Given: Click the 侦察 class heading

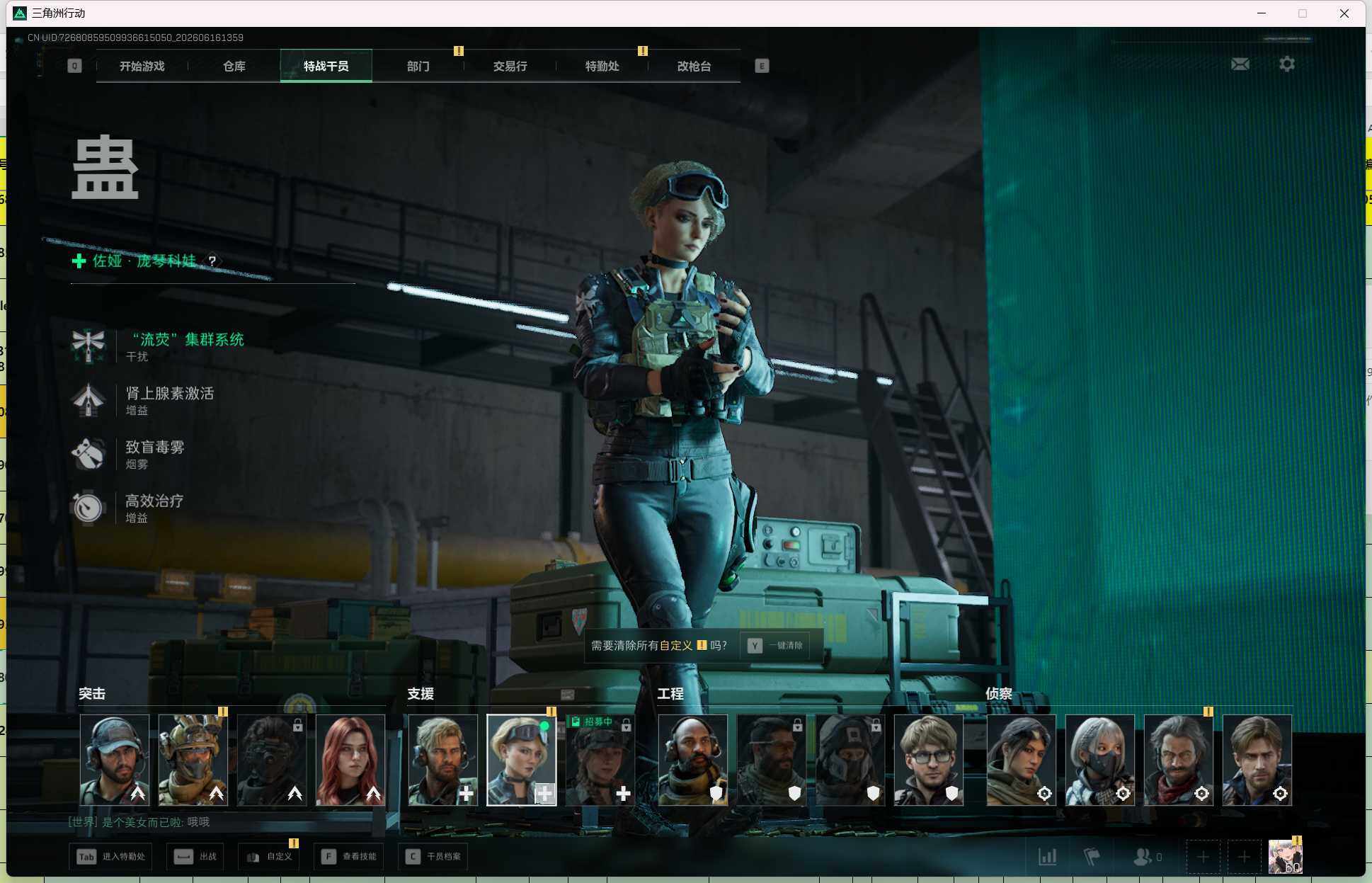Looking at the screenshot, I should (999, 694).
